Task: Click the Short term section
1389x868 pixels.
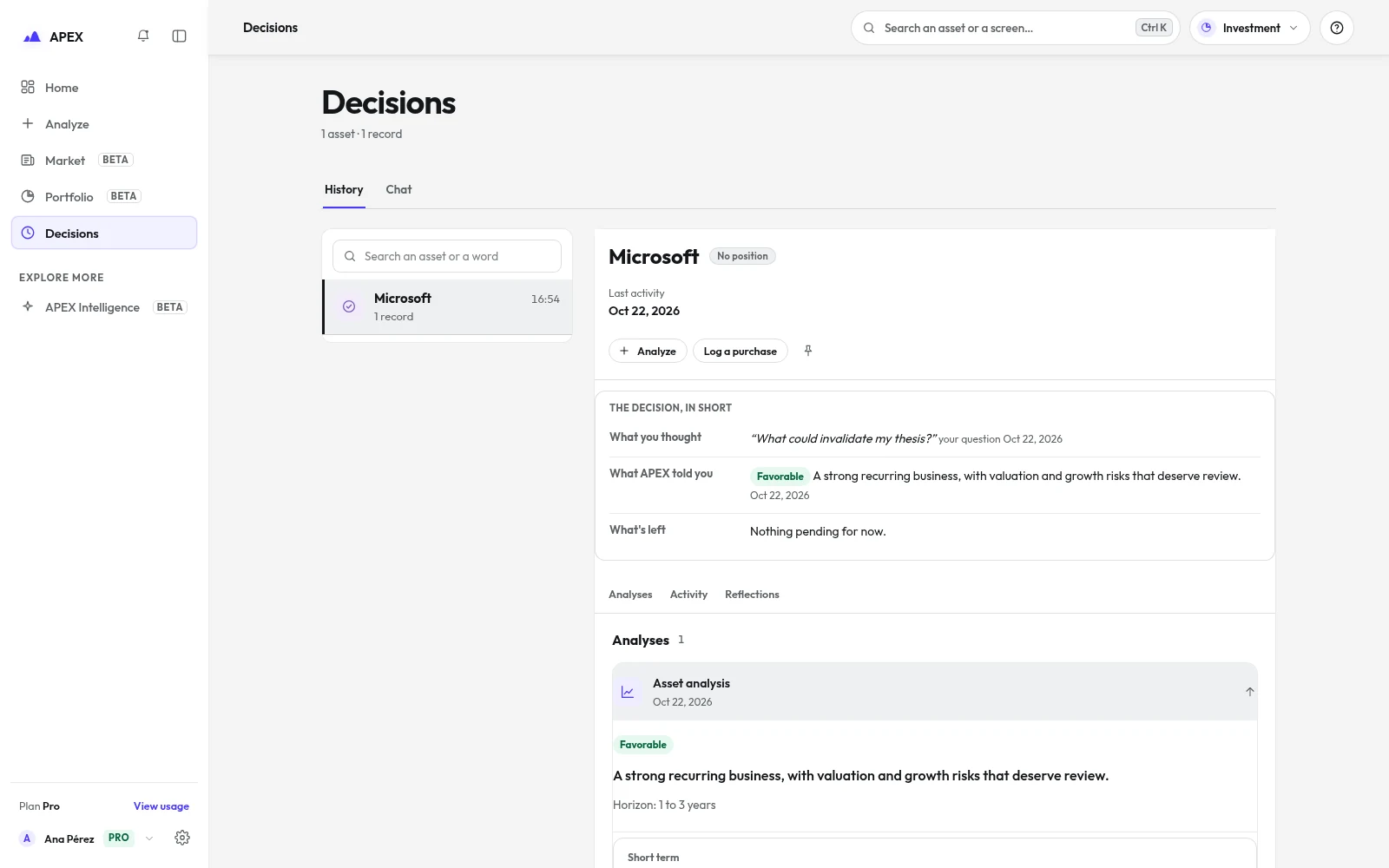Action: coord(935,853)
